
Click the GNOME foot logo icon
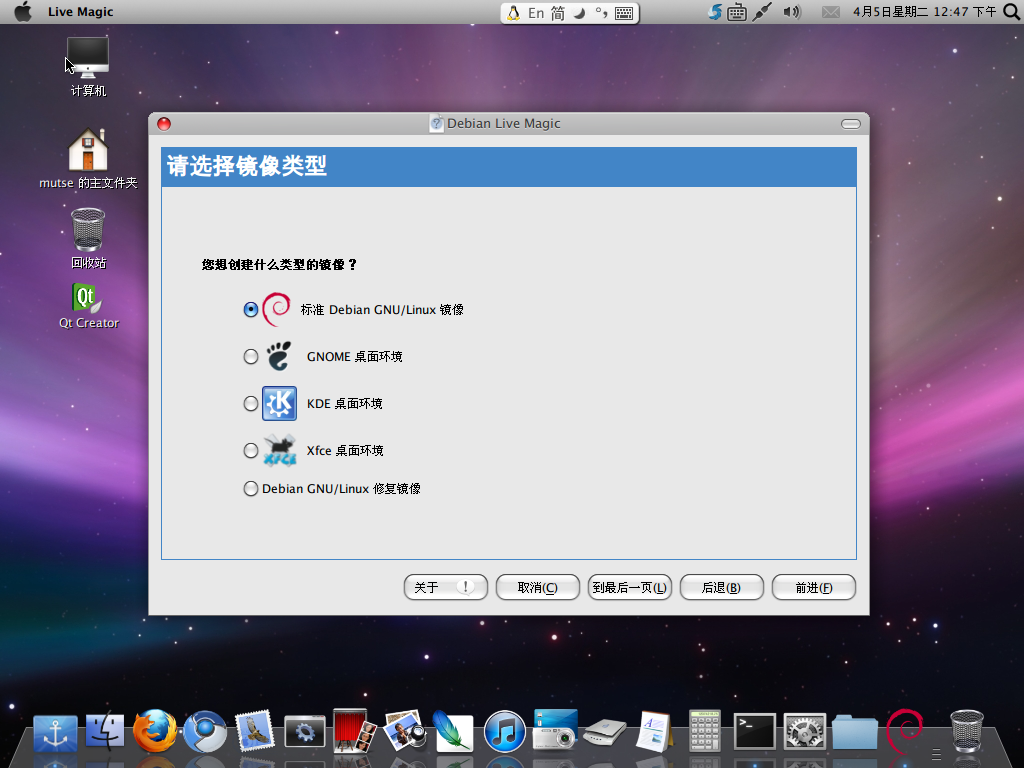(279, 357)
